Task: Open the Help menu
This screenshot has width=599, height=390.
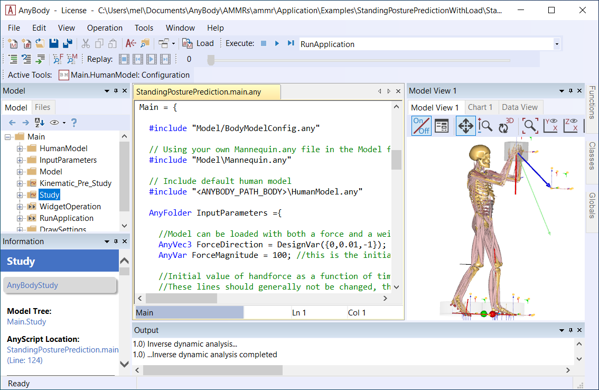Action: pos(215,28)
